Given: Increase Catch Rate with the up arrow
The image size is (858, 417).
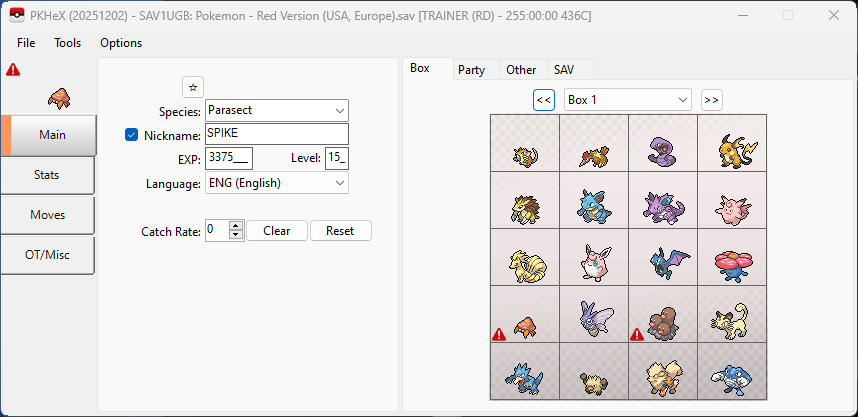Looking at the screenshot, I should [x=236, y=226].
